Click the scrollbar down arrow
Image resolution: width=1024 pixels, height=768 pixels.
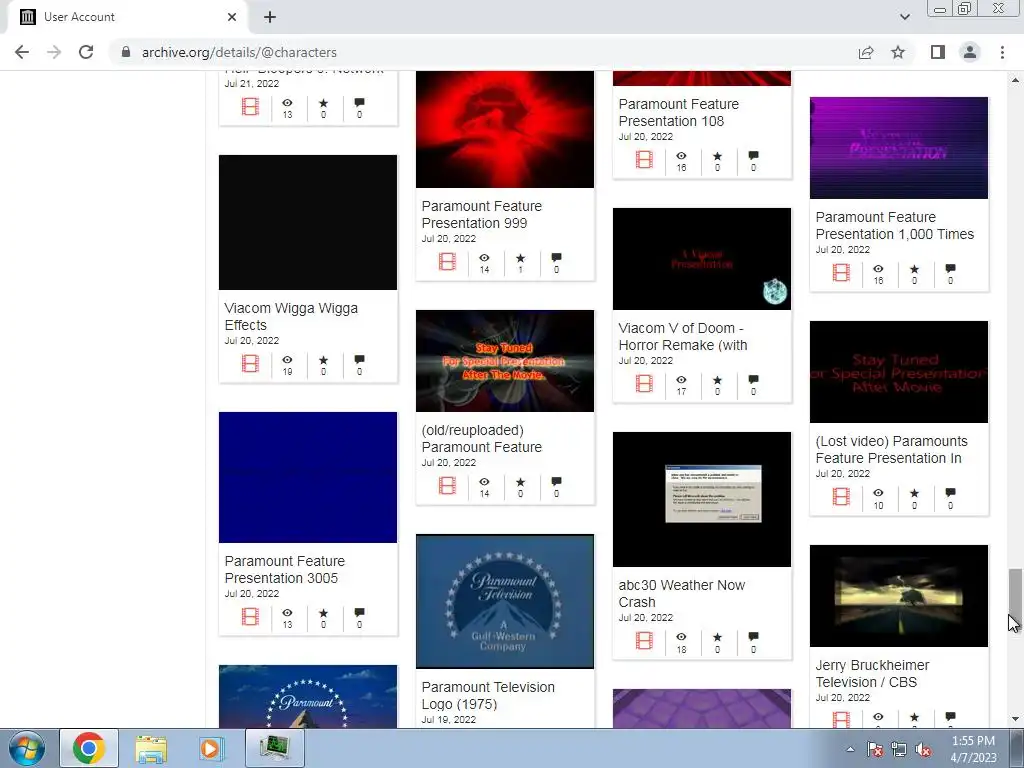click(x=1015, y=720)
